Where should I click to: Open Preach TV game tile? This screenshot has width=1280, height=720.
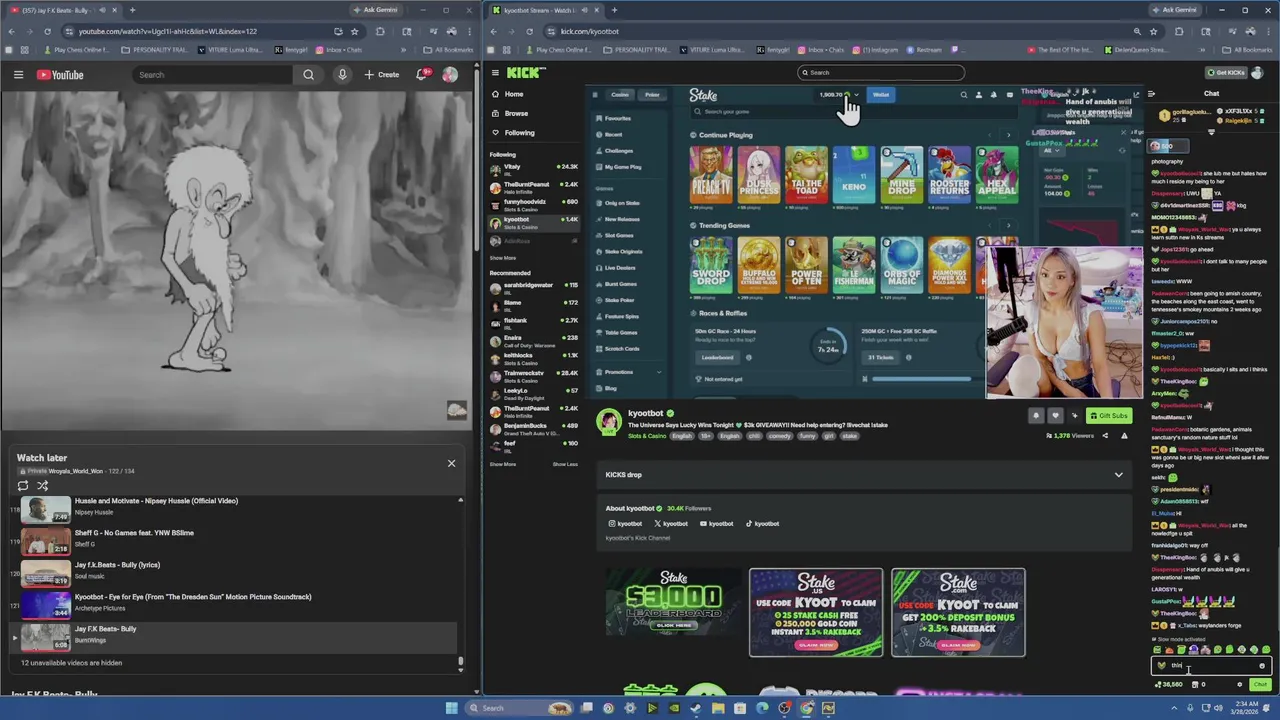coord(711,176)
